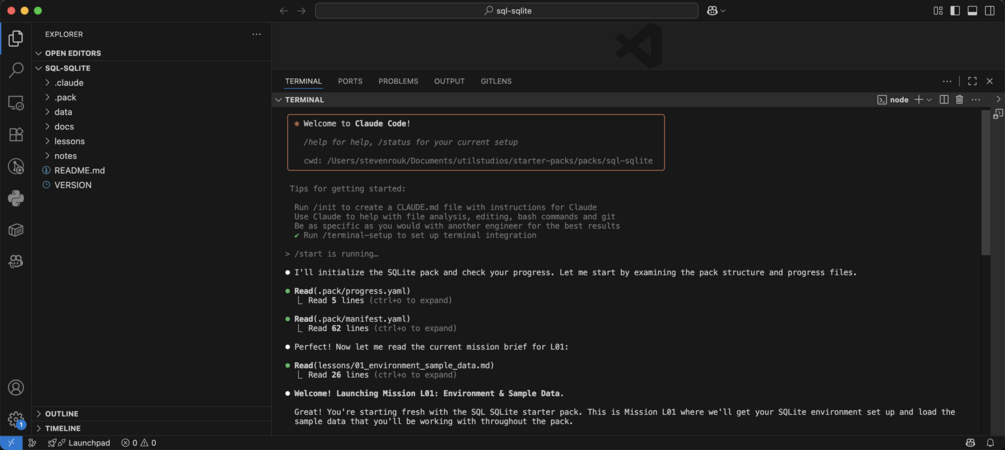
Task: Switch to the PROBLEMS tab
Action: (398, 81)
